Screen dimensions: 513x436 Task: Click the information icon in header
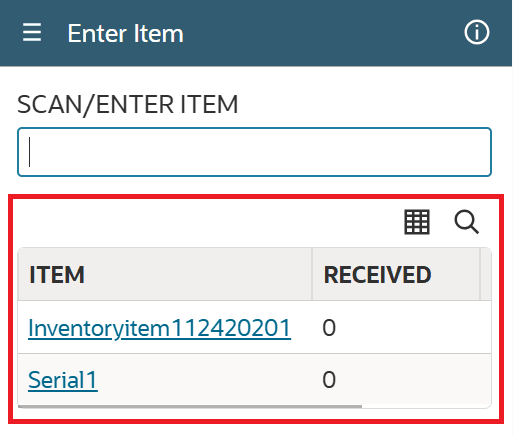[477, 33]
